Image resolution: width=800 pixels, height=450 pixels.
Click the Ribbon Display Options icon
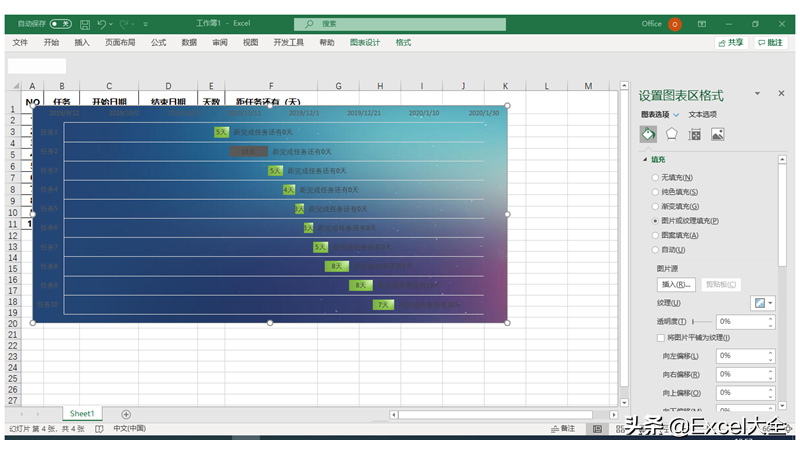coord(702,24)
